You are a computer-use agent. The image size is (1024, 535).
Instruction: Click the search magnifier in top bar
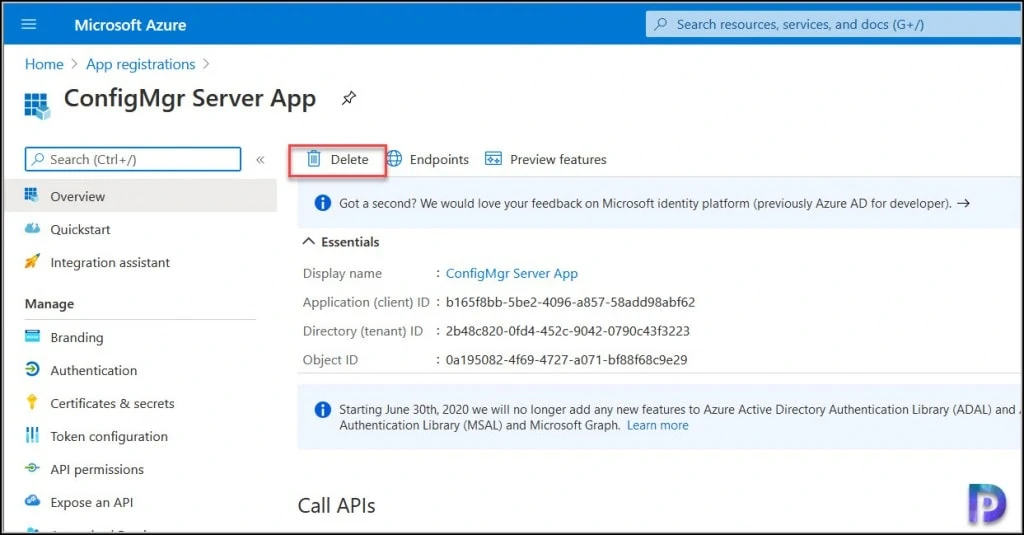click(661, 24)
